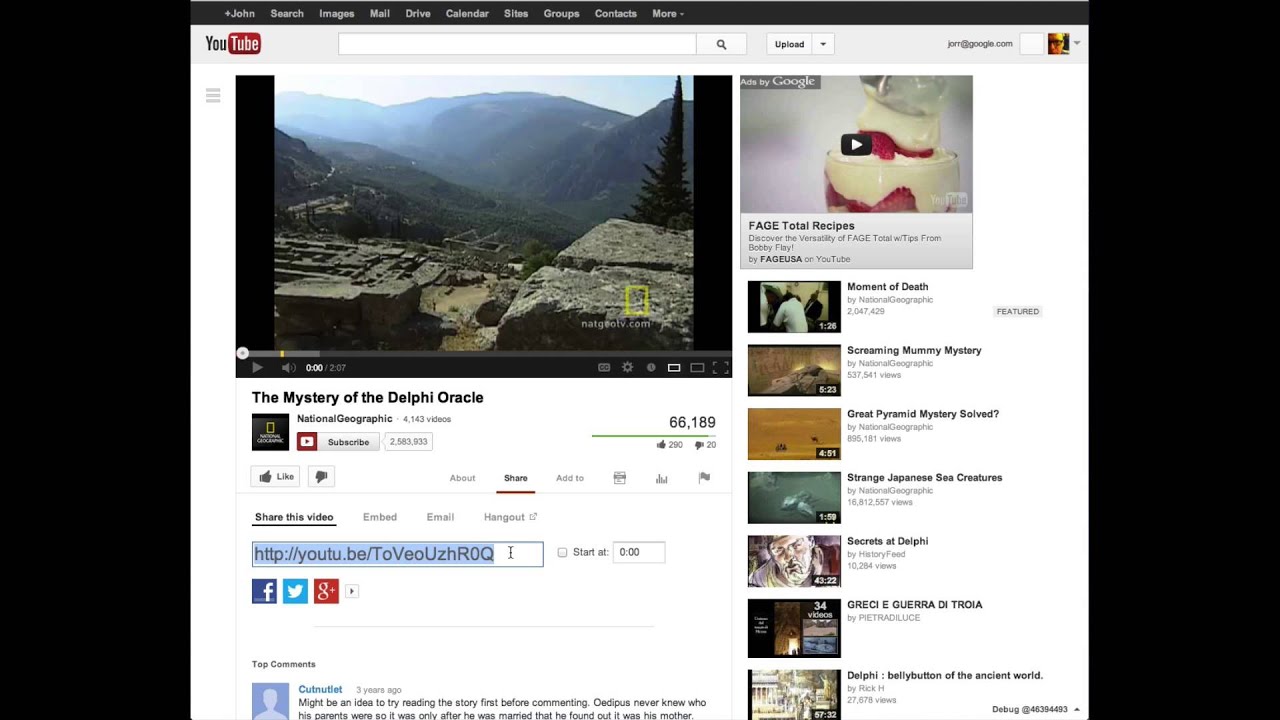Open Contacts in Google bar

615,14
